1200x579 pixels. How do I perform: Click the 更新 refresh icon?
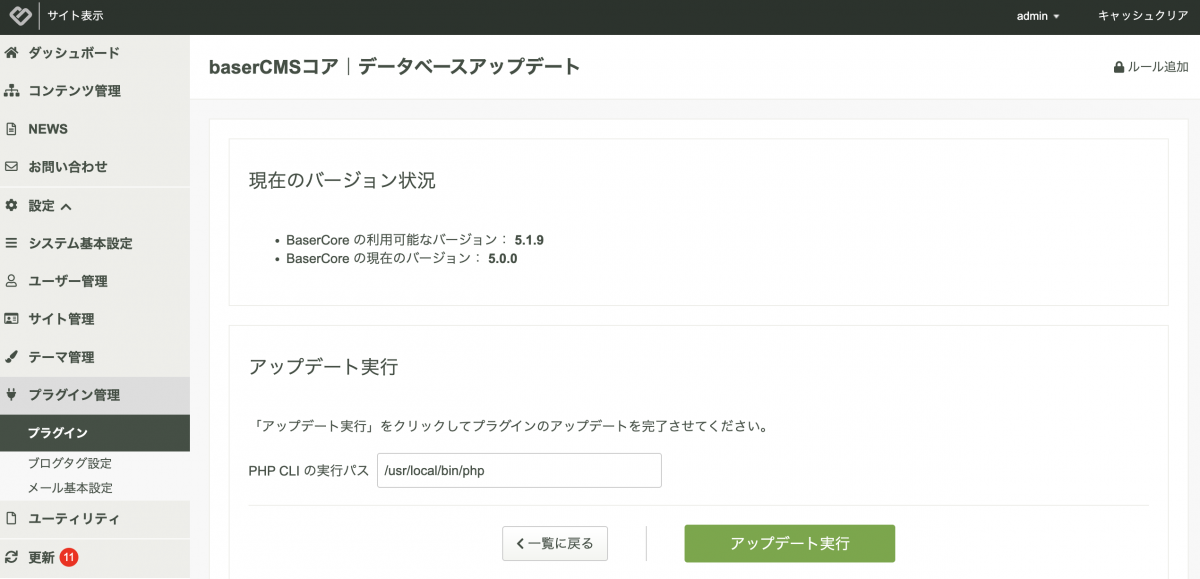pos(12,558)
